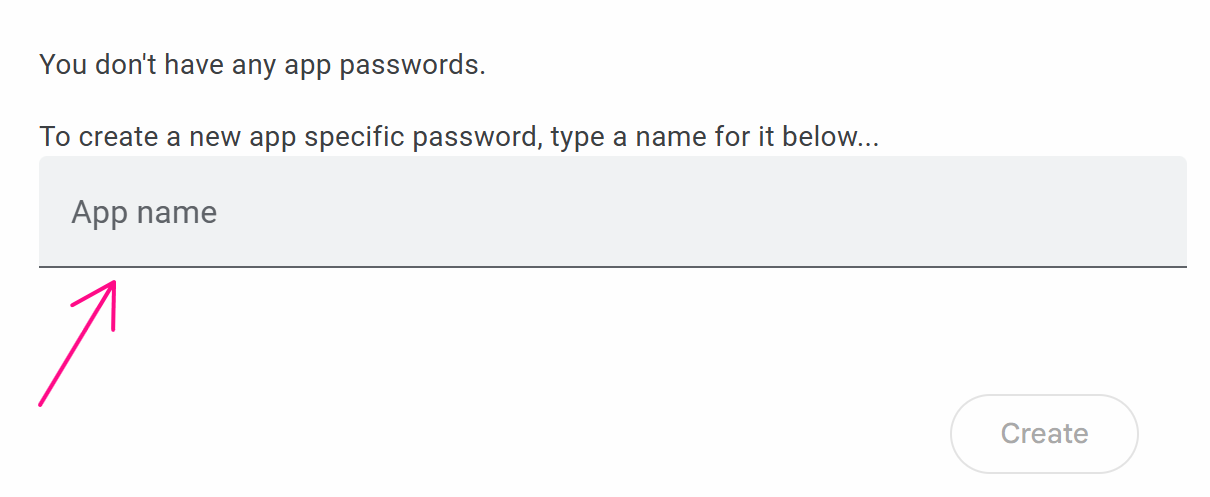
Task: Click the pink arrow annotation
Action: pyautogui.click(x=78, y=342)
